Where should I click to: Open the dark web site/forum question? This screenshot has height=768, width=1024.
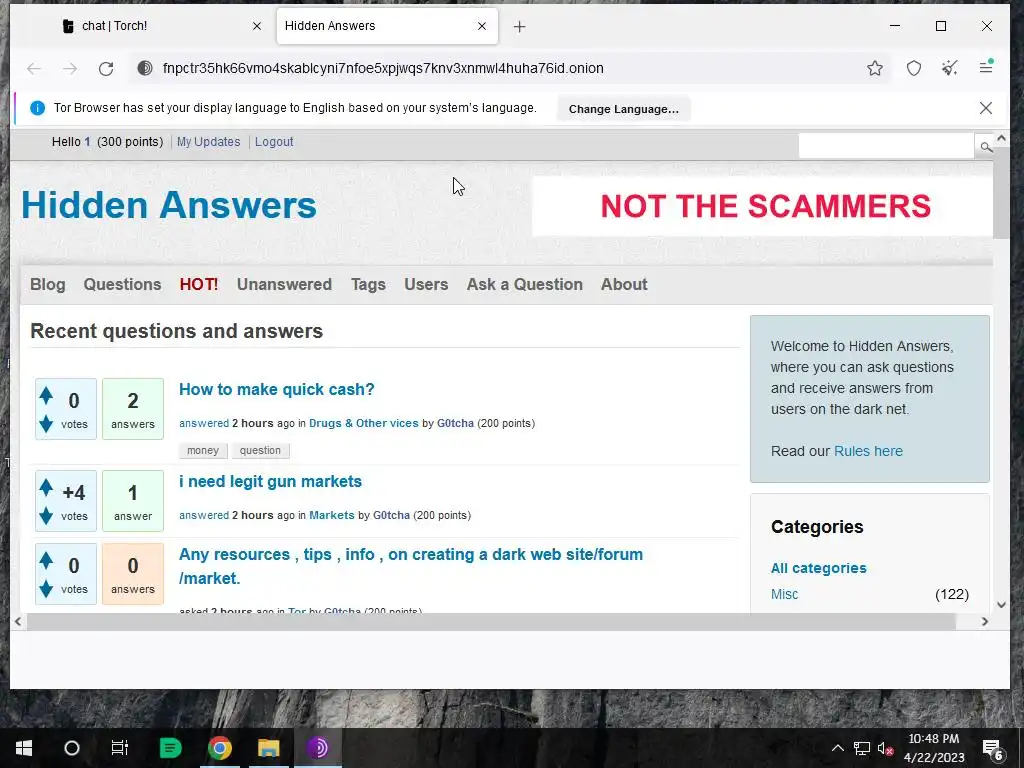pyautogui.click(x=411, y=566)
